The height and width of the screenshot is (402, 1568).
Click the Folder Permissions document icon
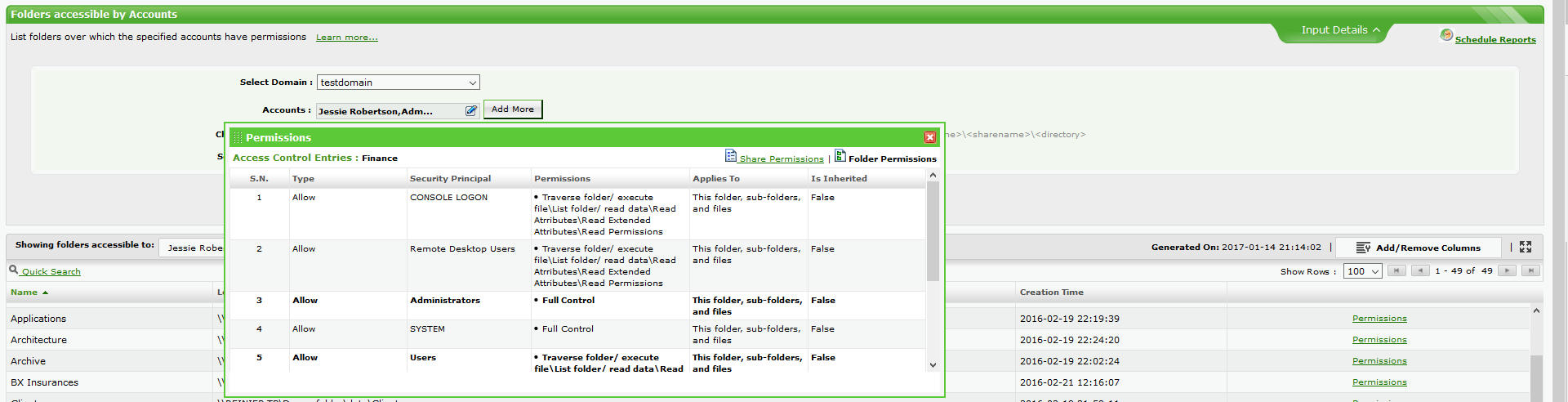(840, 155)
